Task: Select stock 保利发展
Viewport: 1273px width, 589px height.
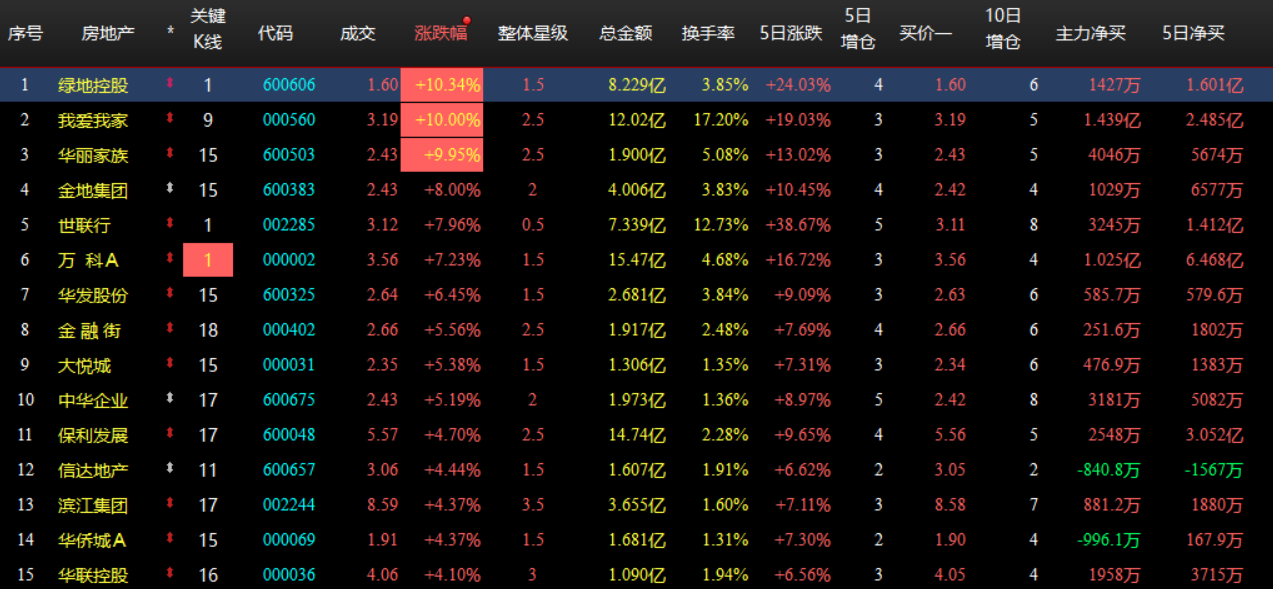Action: pyautogui.click(x=93, y=435)
